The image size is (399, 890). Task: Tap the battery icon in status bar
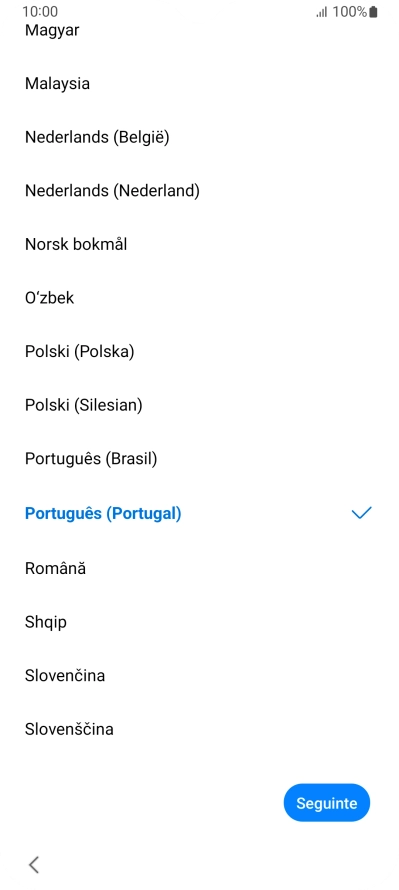[x=373, y=12]
